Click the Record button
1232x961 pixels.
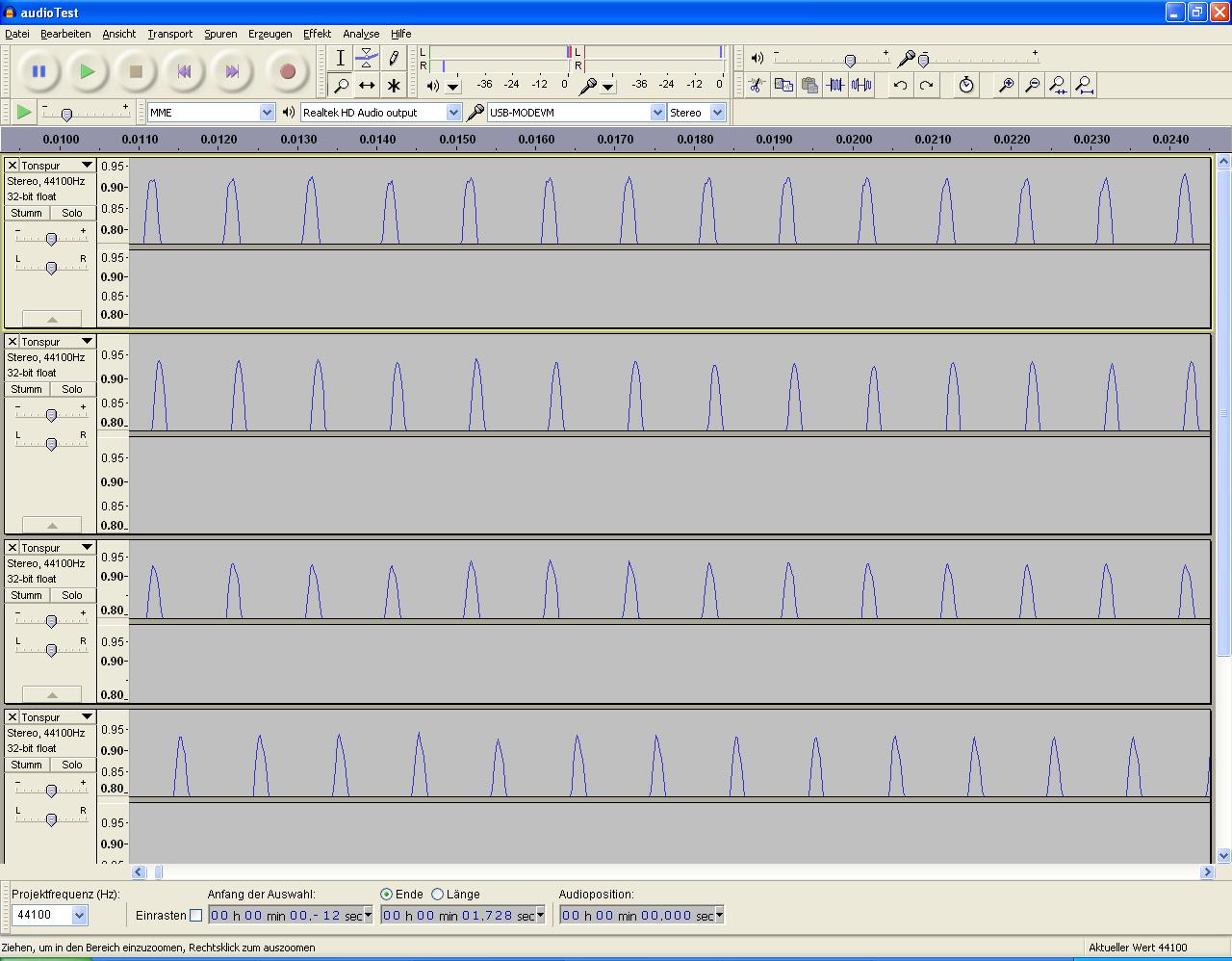(287, 71)
